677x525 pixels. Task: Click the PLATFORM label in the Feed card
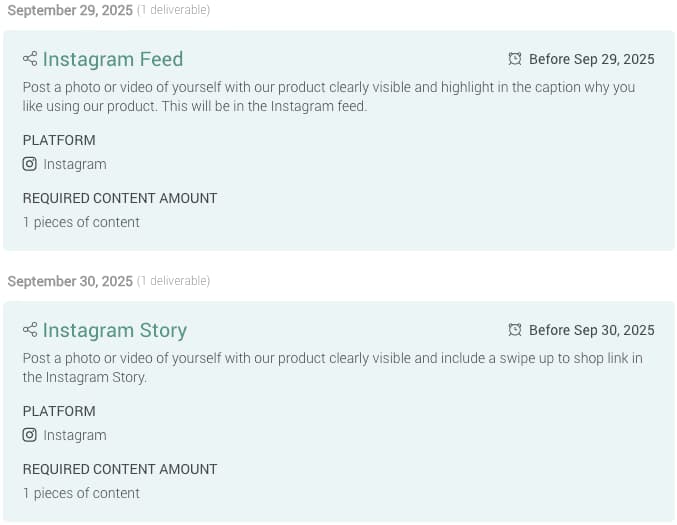[x=59, y=140]
